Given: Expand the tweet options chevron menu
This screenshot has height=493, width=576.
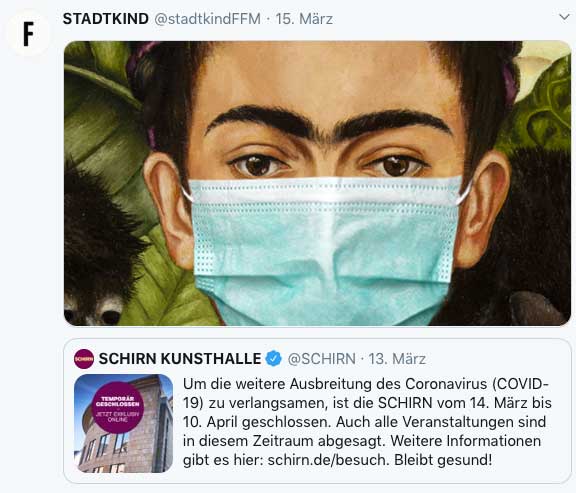Looking at the screenshot, I should coord(564,17).
